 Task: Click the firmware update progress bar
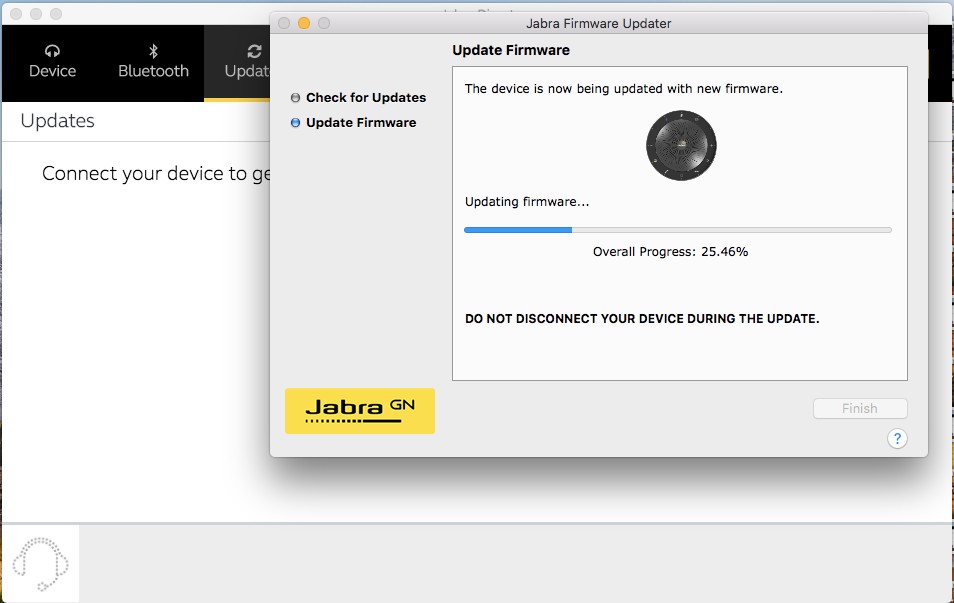678,230
